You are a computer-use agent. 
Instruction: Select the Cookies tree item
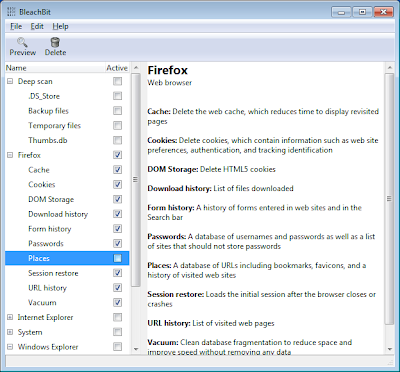(42, 185)
